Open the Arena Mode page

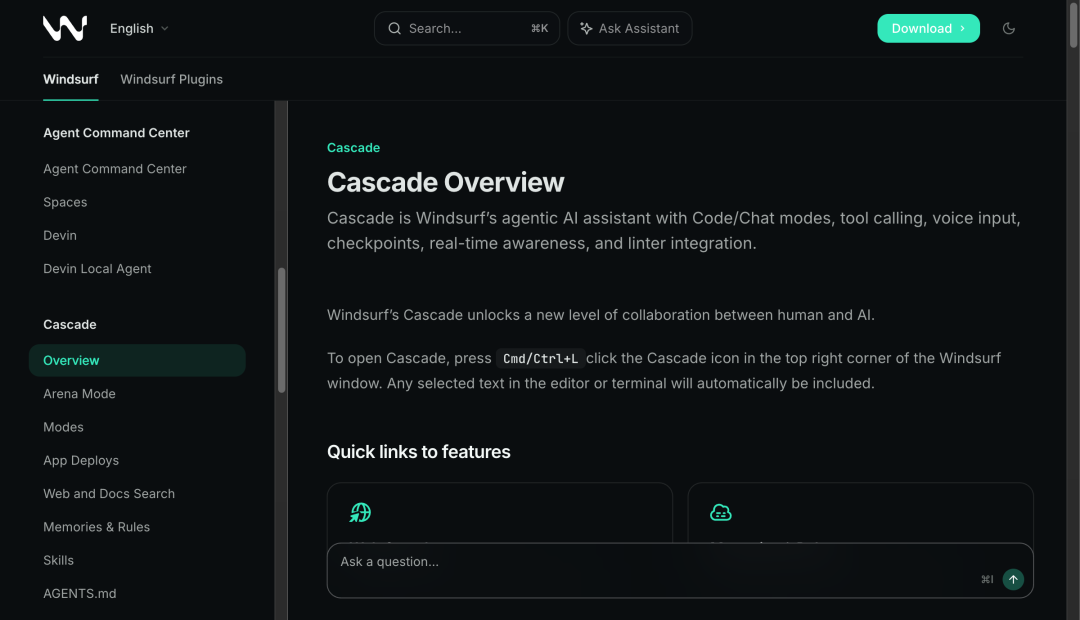pyautogui.click(x=79, y=394)
